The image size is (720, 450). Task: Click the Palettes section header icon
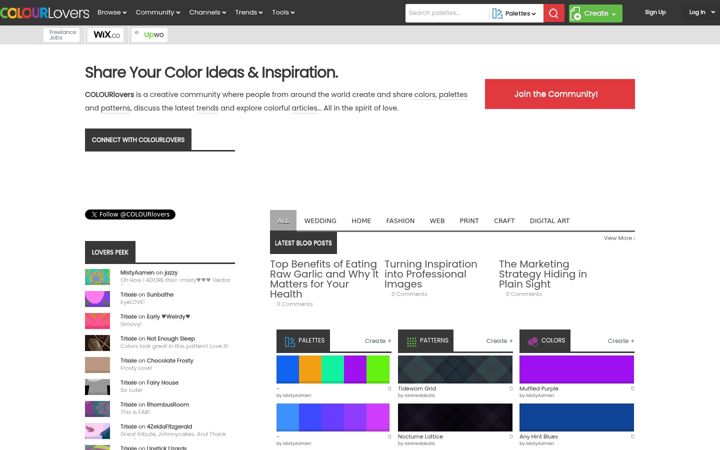coord(289,341)
